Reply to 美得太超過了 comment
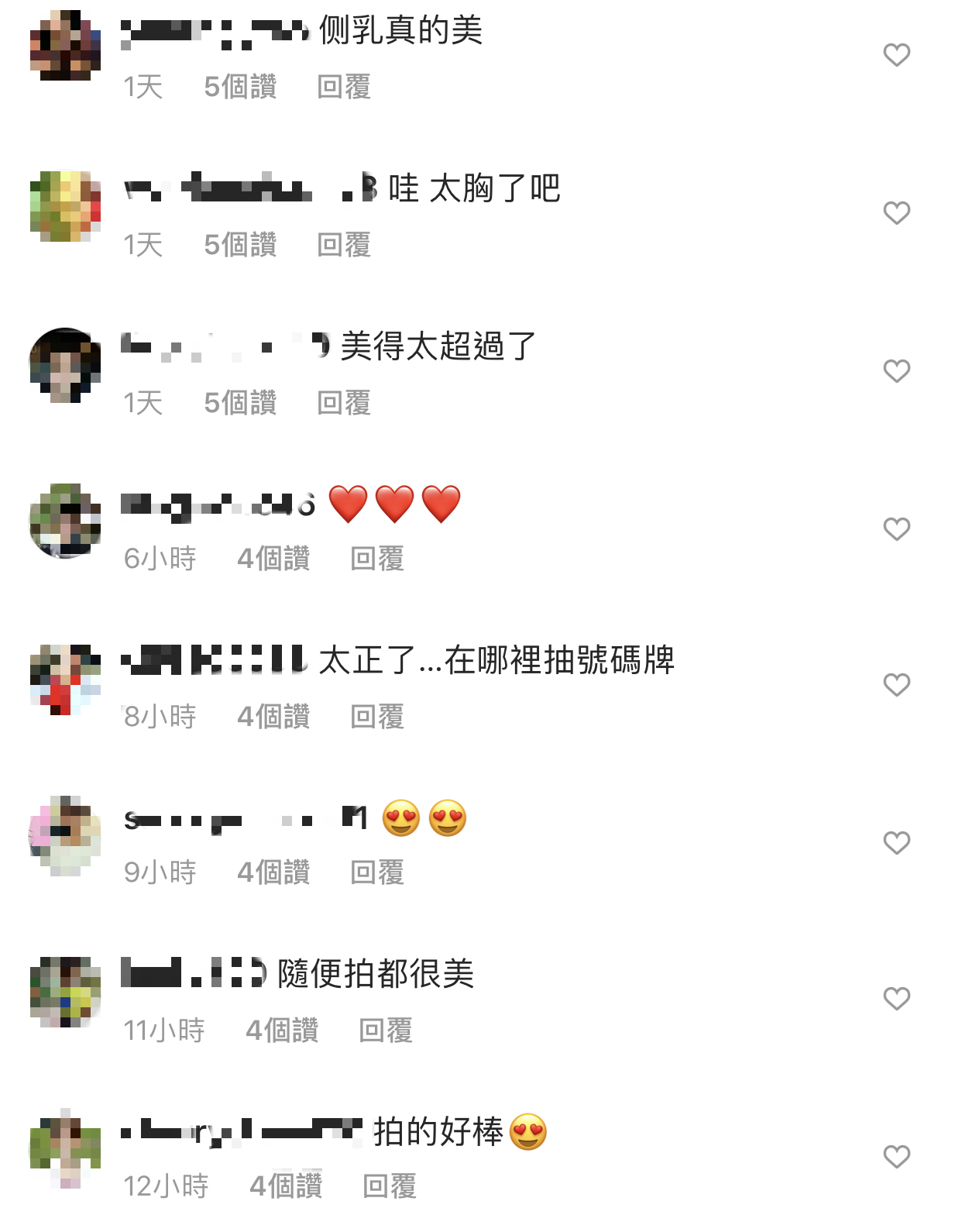 (344, 403)
